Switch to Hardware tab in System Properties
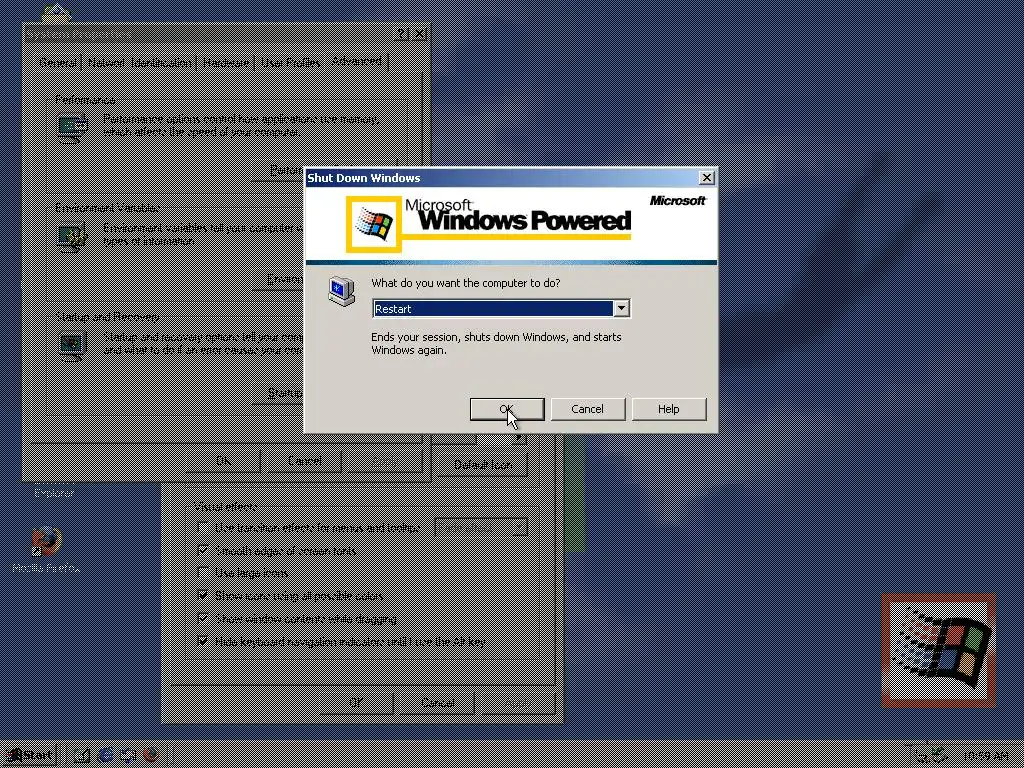 tap(226, 63)
